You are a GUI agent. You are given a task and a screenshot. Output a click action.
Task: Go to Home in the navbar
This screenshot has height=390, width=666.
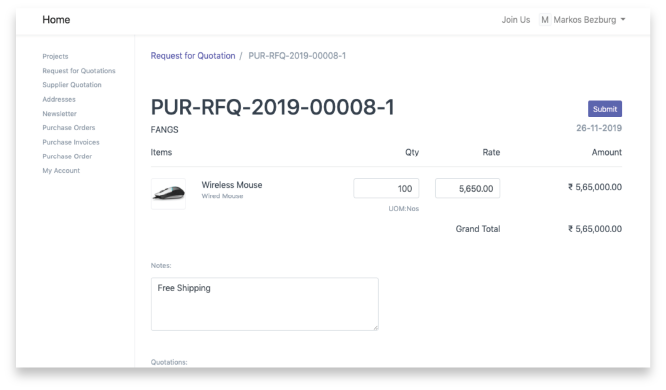coord(56,20)
